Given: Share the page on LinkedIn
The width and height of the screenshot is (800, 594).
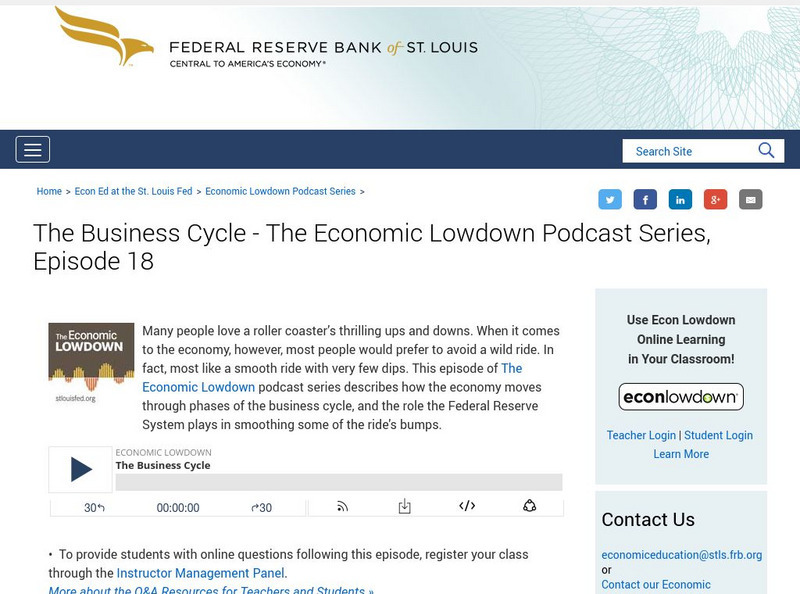Looking at the screenshot, I should point(680,198).
